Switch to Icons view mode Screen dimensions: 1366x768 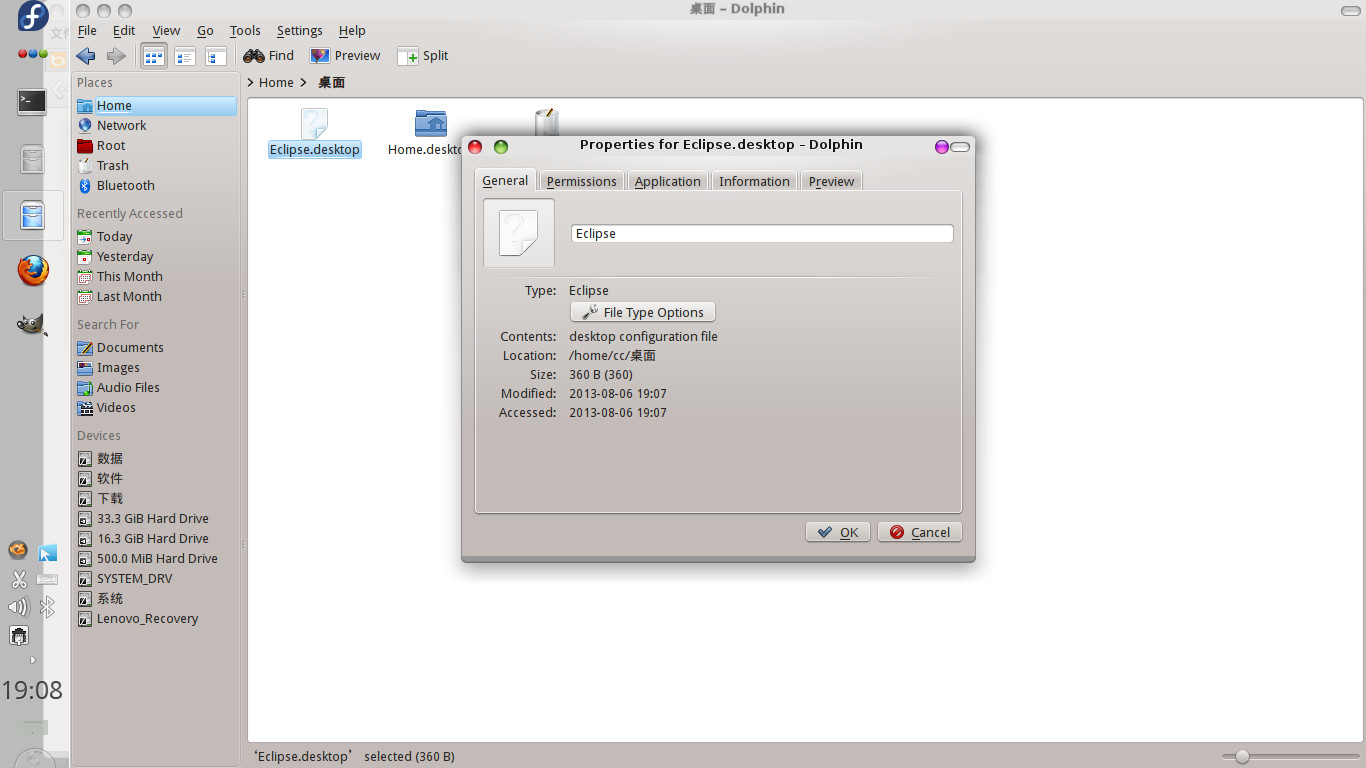pos(154,56)
